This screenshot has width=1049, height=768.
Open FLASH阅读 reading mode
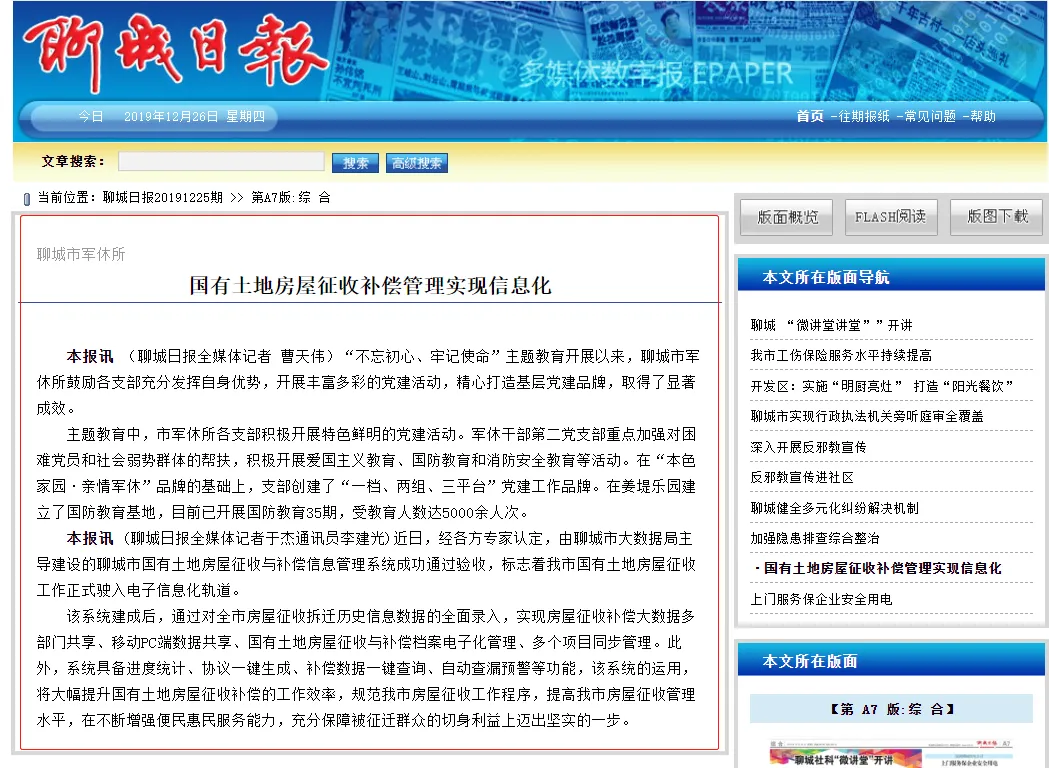pyautogui.click(x=890, y=217)
